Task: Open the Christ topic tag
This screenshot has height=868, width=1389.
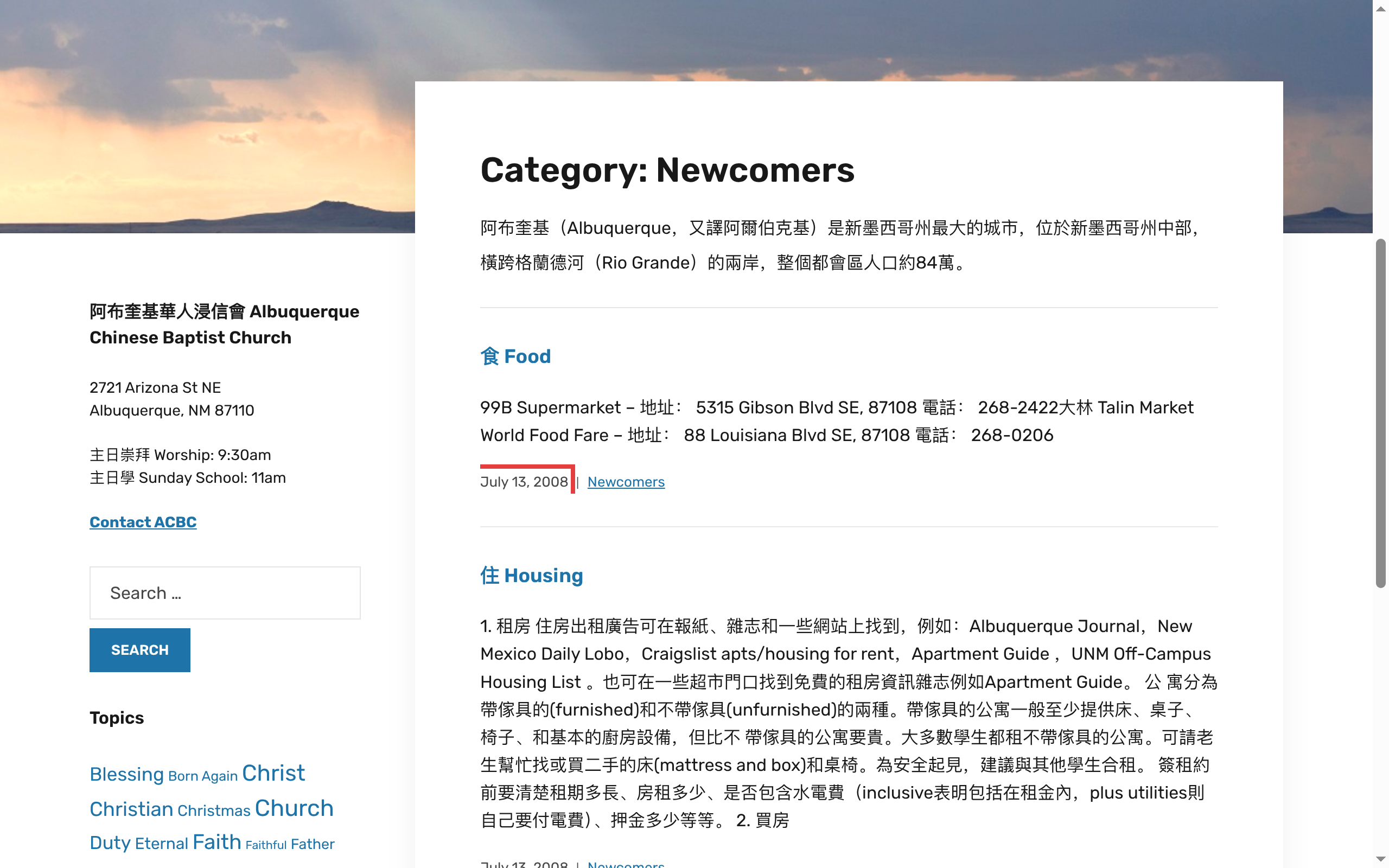Action: [x=273, y=773]
